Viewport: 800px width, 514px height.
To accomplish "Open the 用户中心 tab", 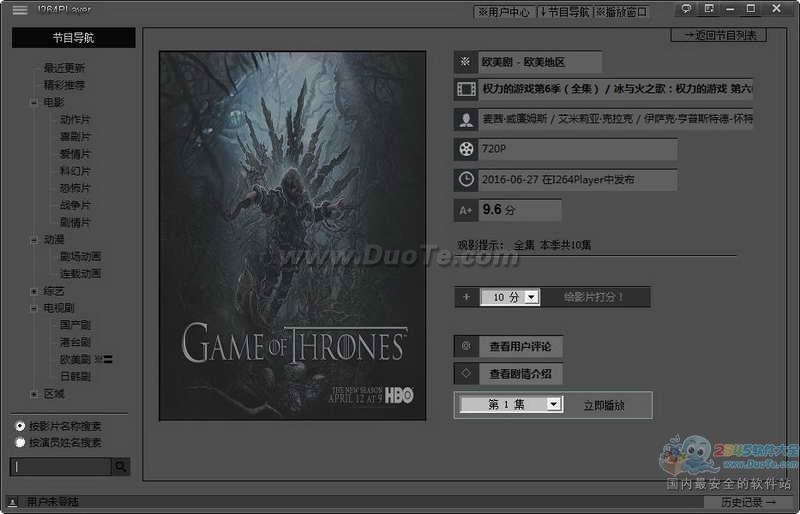I will tap(504, 12).
